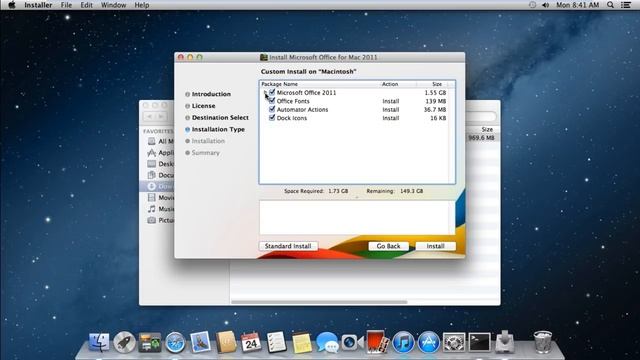This screenshot has width=640, height=360.
Task: Launch Safari compass icon in Dock
Action: (x=175, y=342)
